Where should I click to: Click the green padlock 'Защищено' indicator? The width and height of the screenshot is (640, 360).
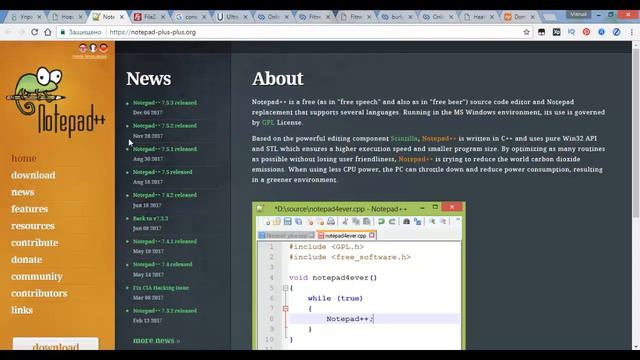click(x=81, y=32)
